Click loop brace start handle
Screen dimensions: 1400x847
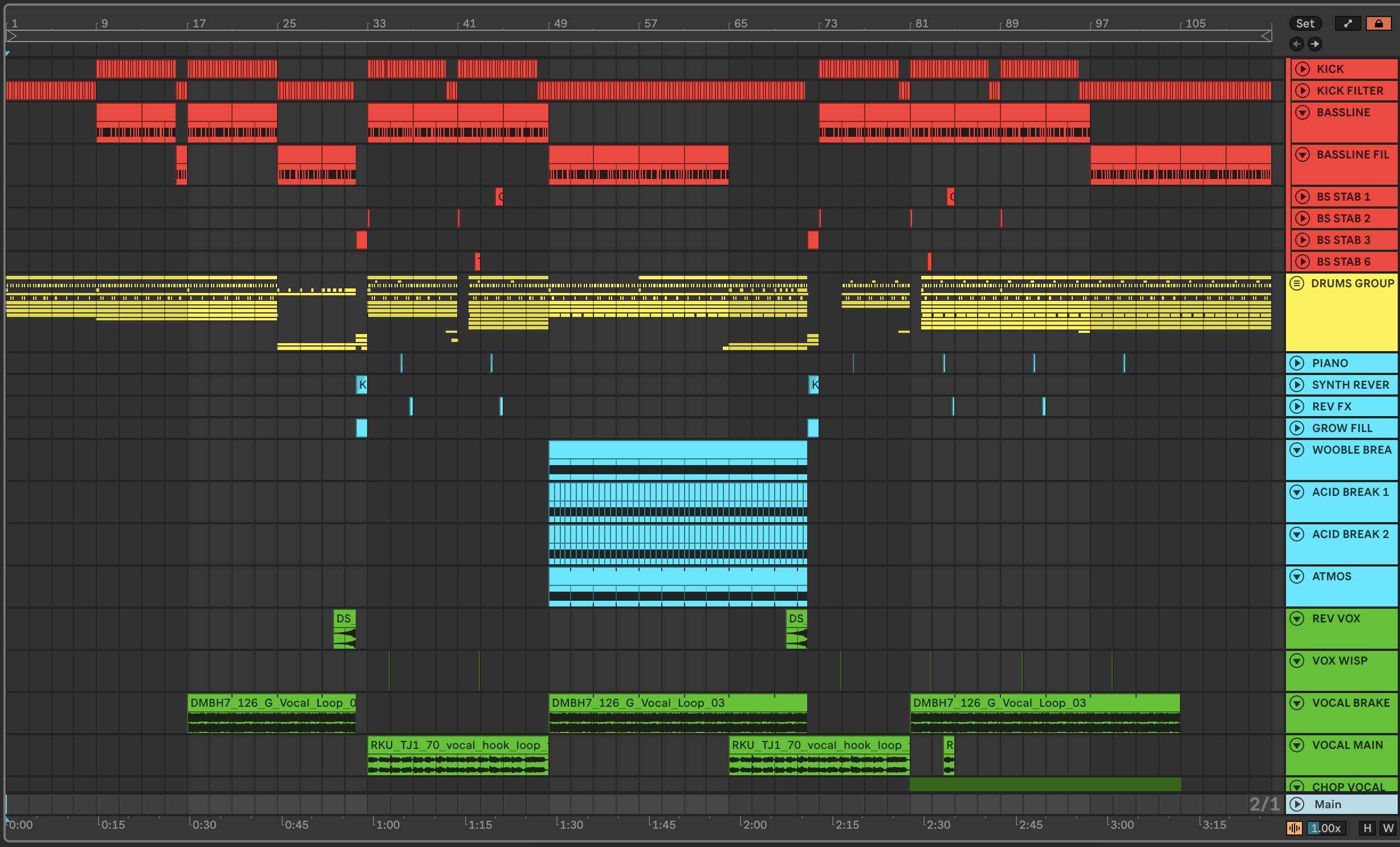11,36
